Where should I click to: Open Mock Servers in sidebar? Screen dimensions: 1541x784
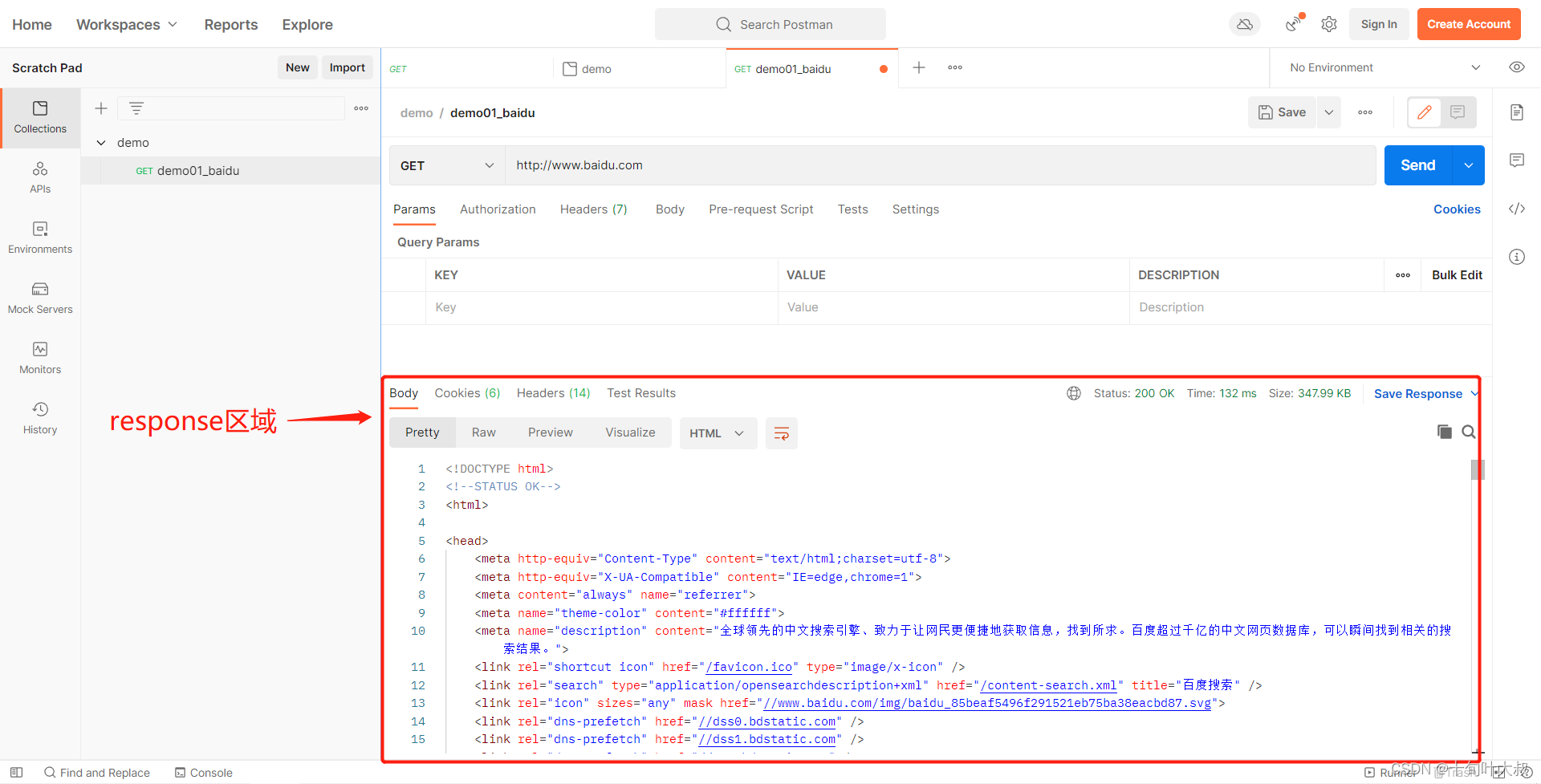(40, 299)
